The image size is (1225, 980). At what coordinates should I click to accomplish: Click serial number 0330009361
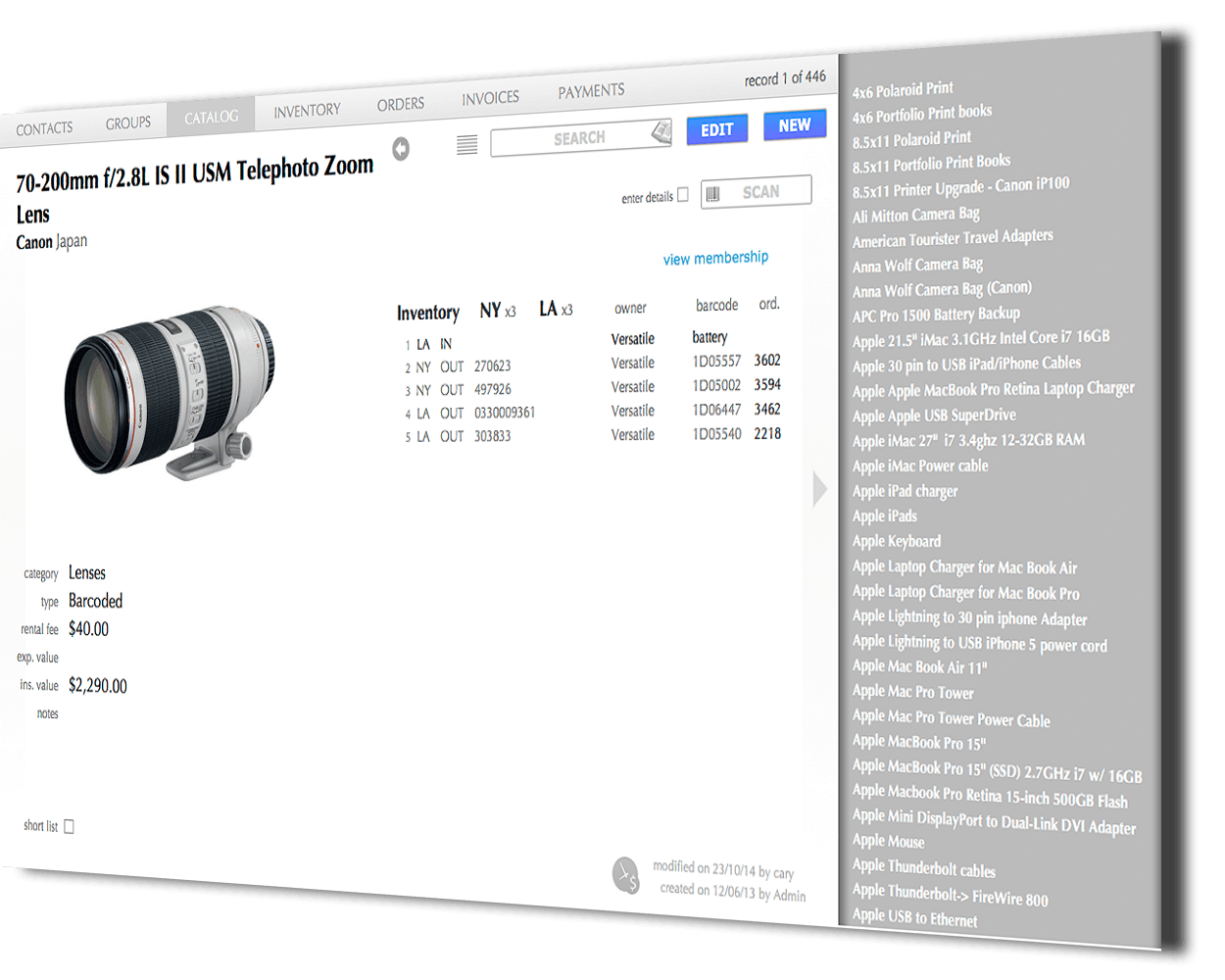505,413
